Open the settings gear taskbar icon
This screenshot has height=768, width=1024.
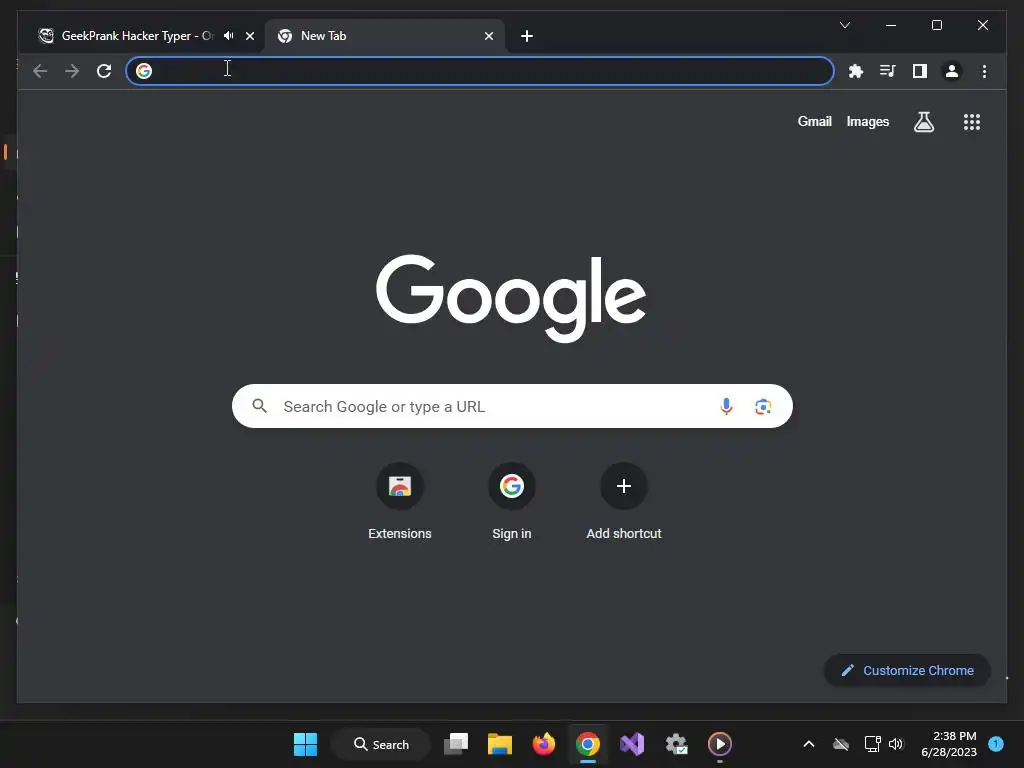coord(676,744)
